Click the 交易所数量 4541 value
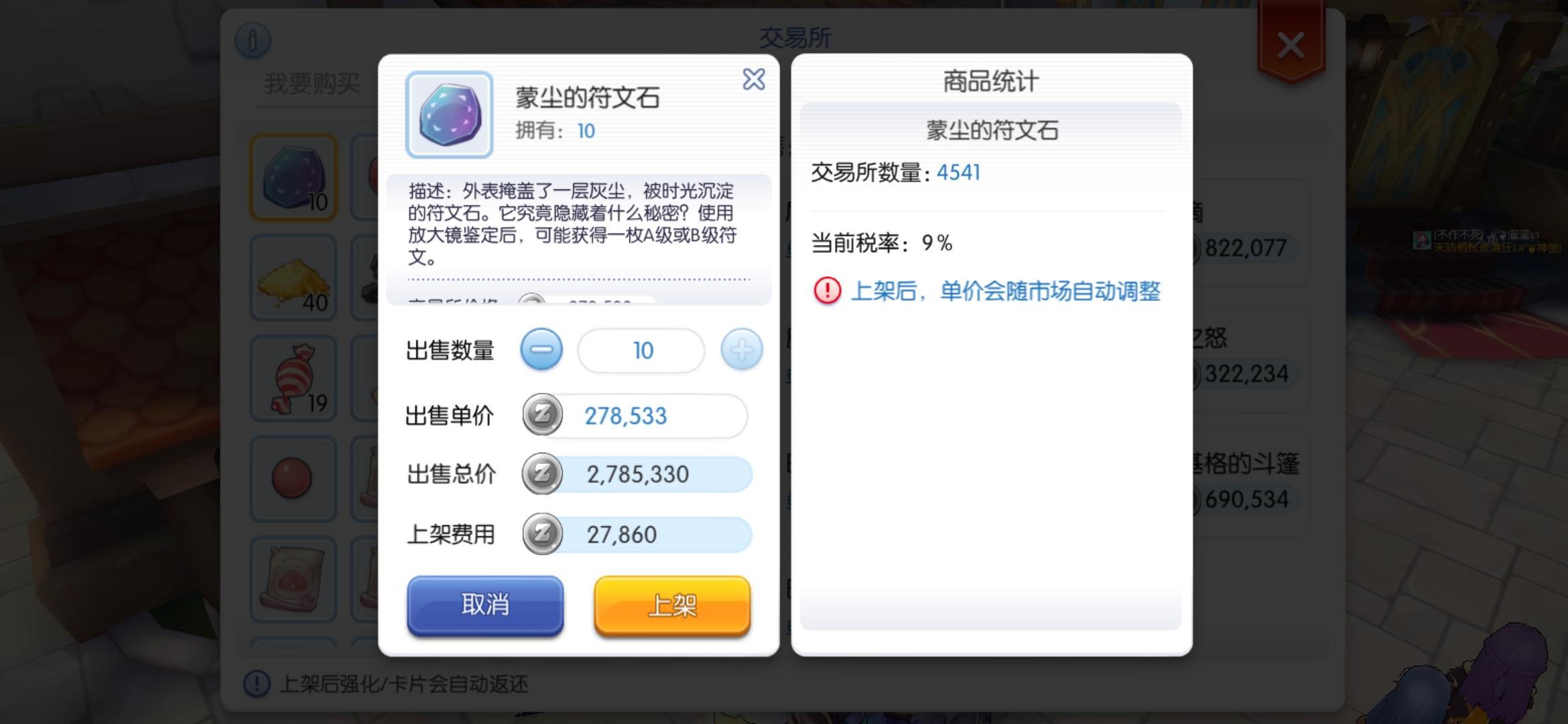Image resolution: width=1568 pixels, height=724 pixels. click(x=958, y=172)
